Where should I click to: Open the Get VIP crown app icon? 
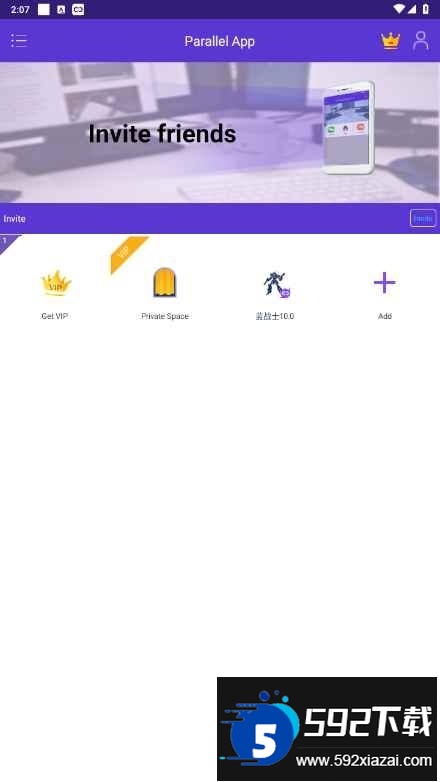(55, 283)
